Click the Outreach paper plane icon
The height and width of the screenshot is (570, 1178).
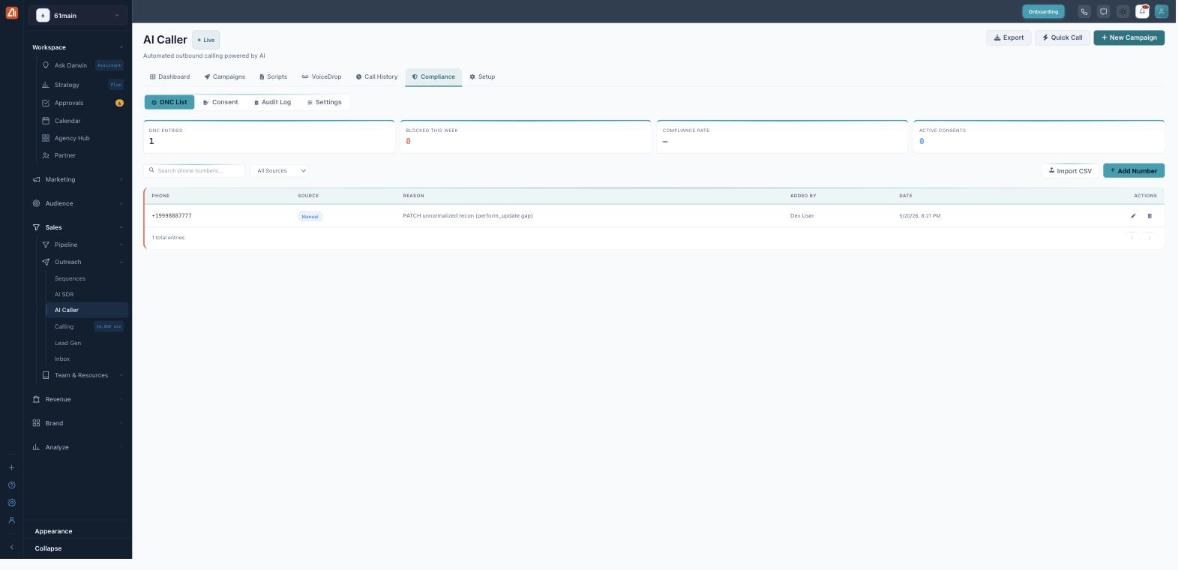tap(46, 262)
